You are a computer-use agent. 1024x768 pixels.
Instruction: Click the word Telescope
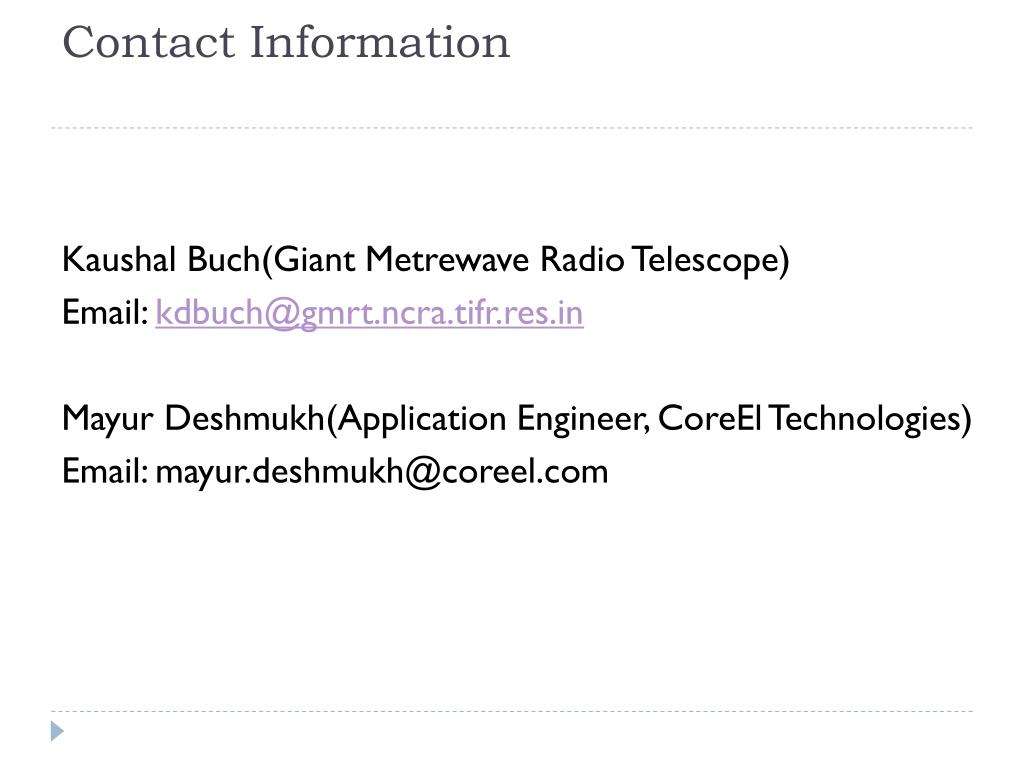tap(705, 260)
